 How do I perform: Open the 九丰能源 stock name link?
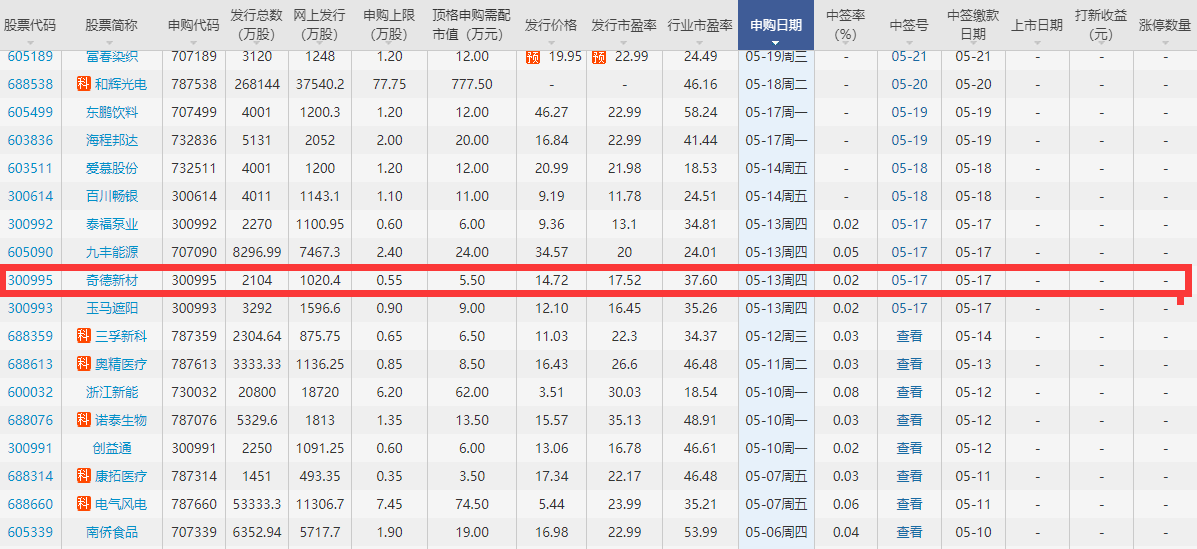(112, 252)
